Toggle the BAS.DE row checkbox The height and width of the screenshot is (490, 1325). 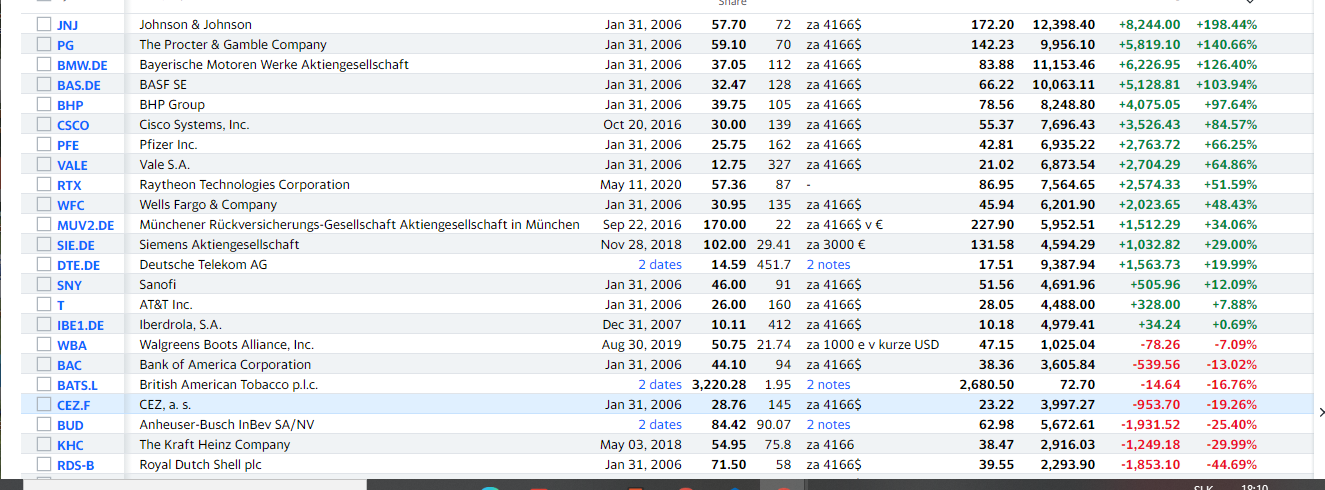pos(43,84)
